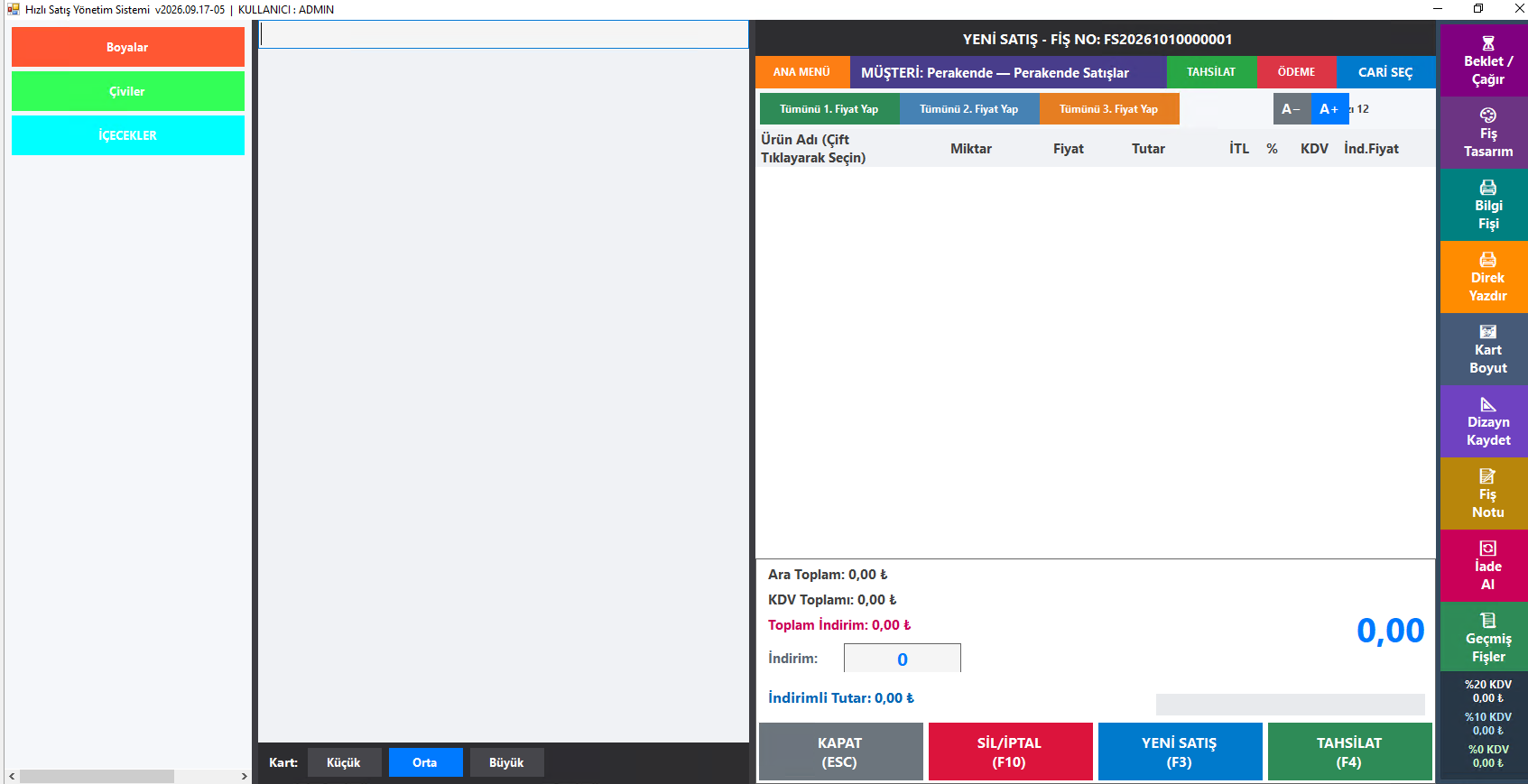Select the Orta card size
This screenshot has width=1528, height=784.
pos(425,762)
